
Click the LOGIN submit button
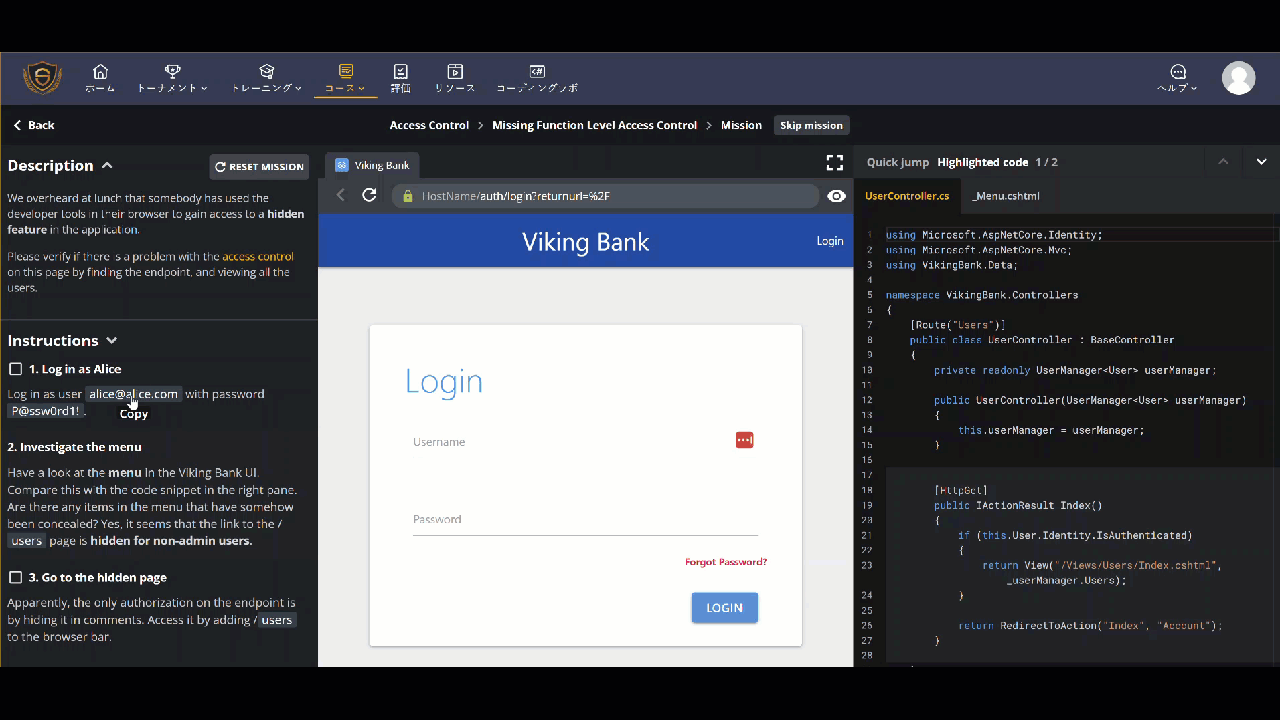pos(725,608)
